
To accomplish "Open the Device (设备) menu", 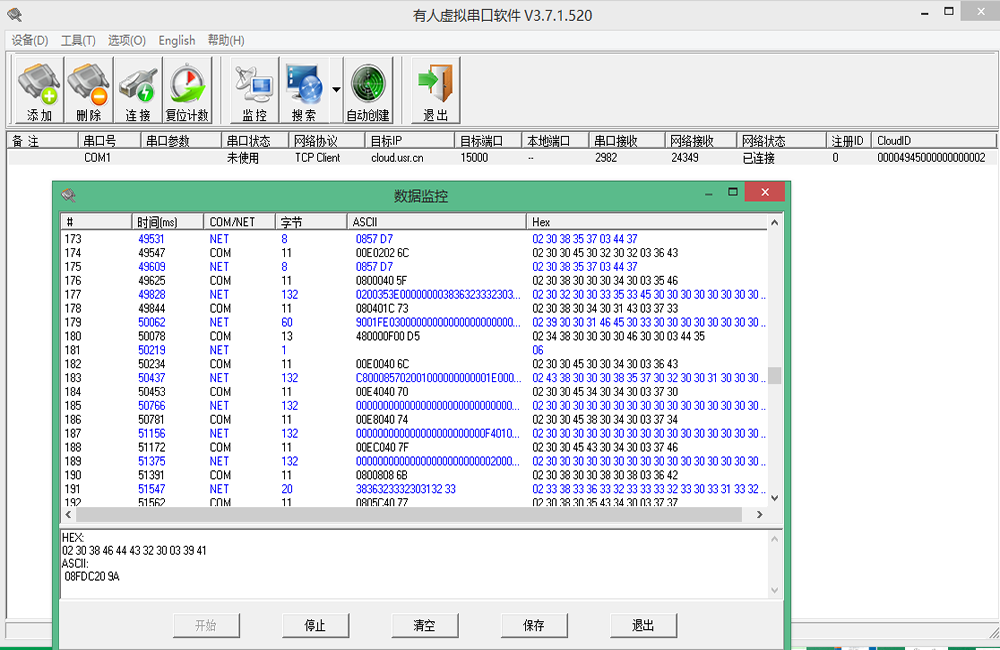I will tap(29, 40).
